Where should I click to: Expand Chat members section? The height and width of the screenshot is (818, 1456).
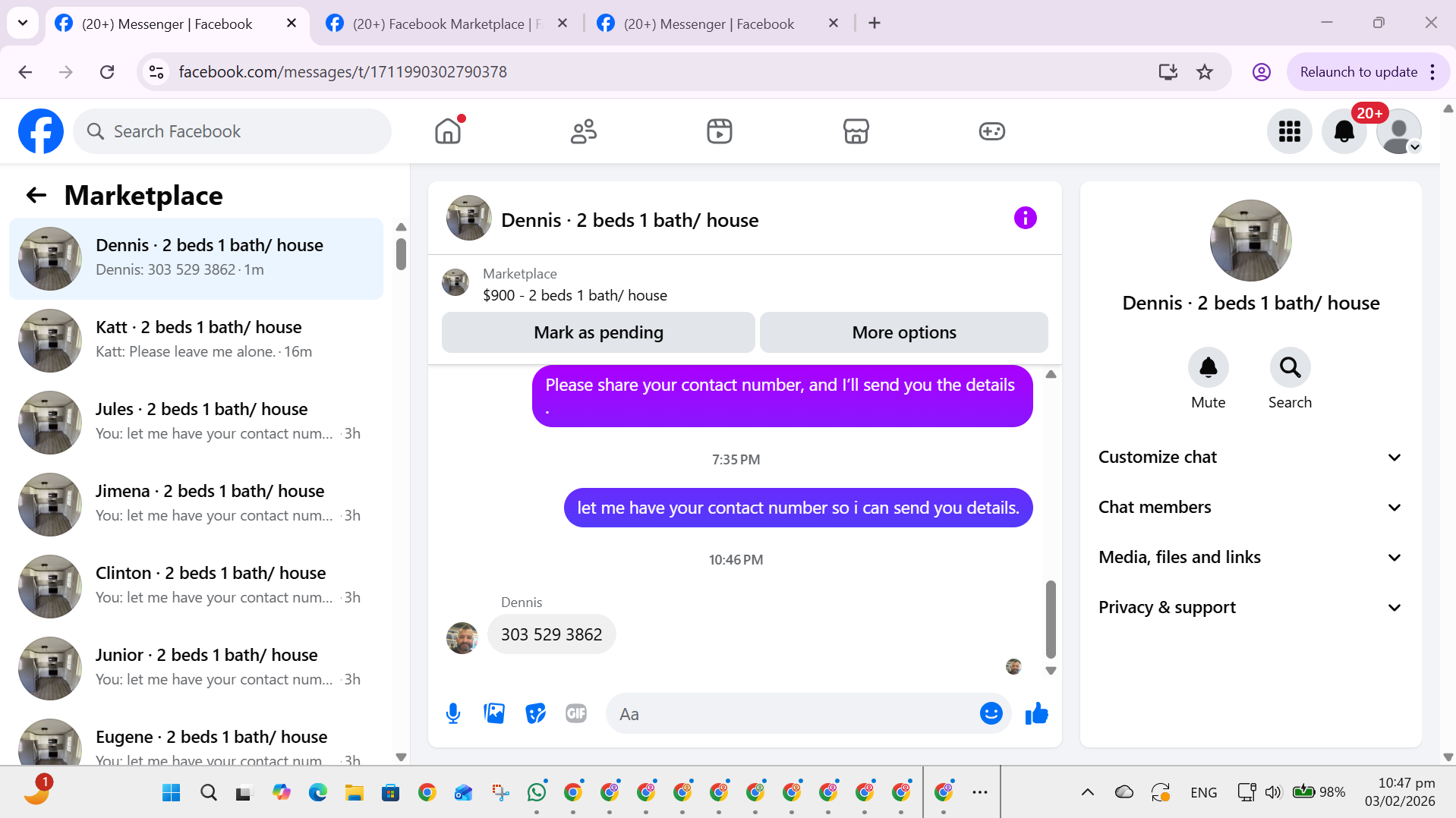coord(1250,508)
